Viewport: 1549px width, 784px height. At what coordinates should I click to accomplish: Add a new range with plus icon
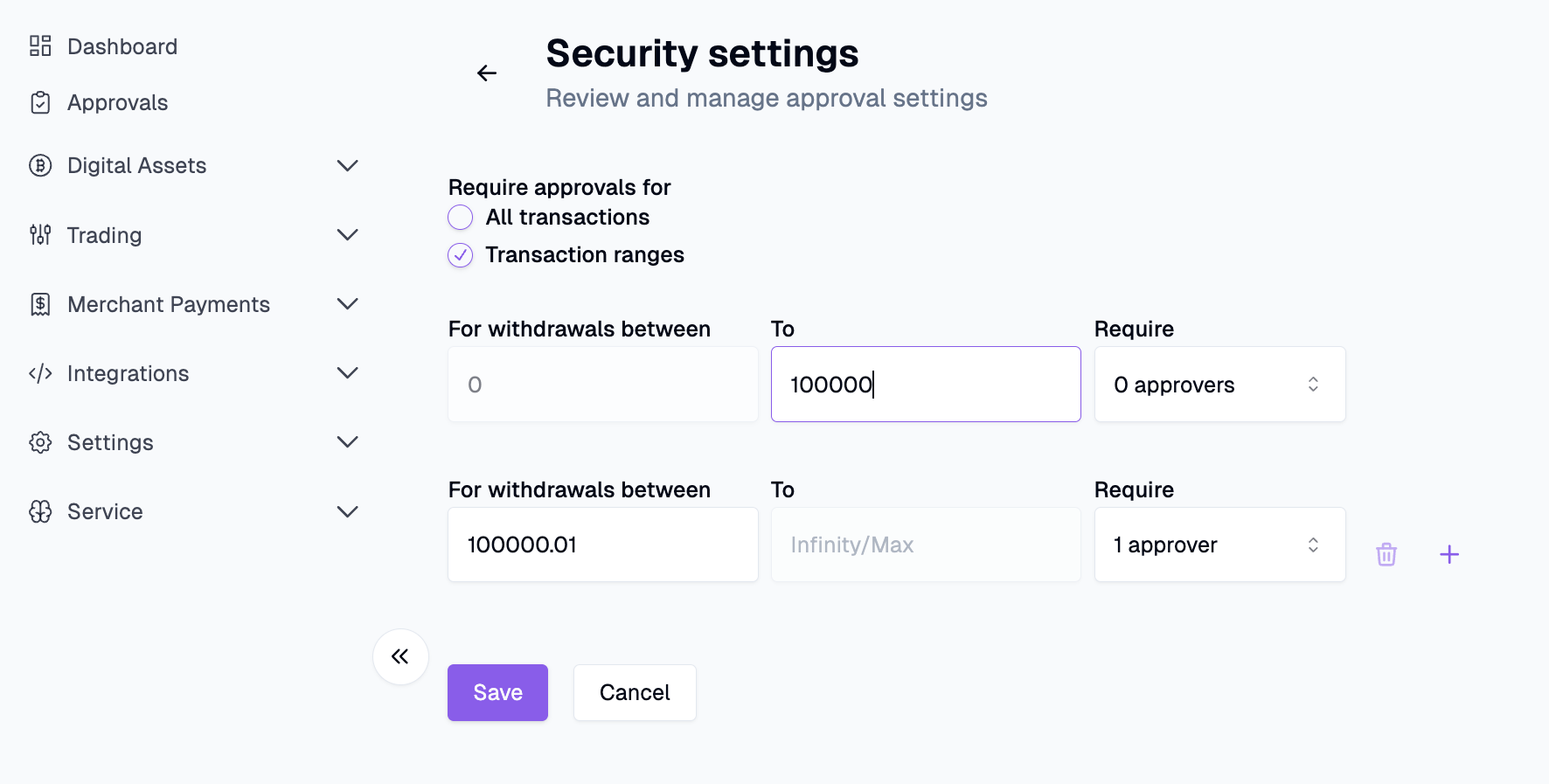pos(1449,554)
